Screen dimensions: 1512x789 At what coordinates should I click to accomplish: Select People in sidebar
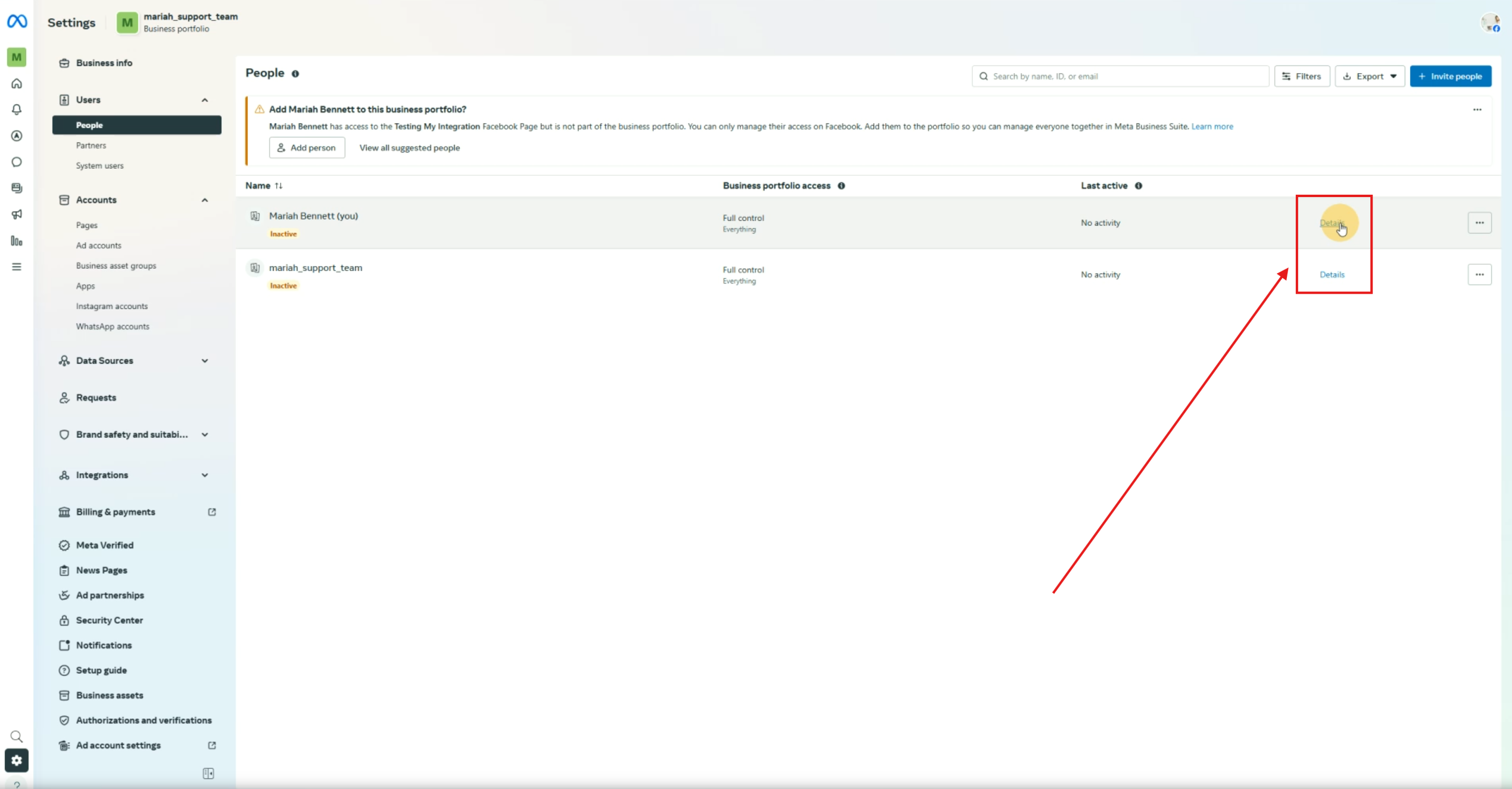click(137, 125)
